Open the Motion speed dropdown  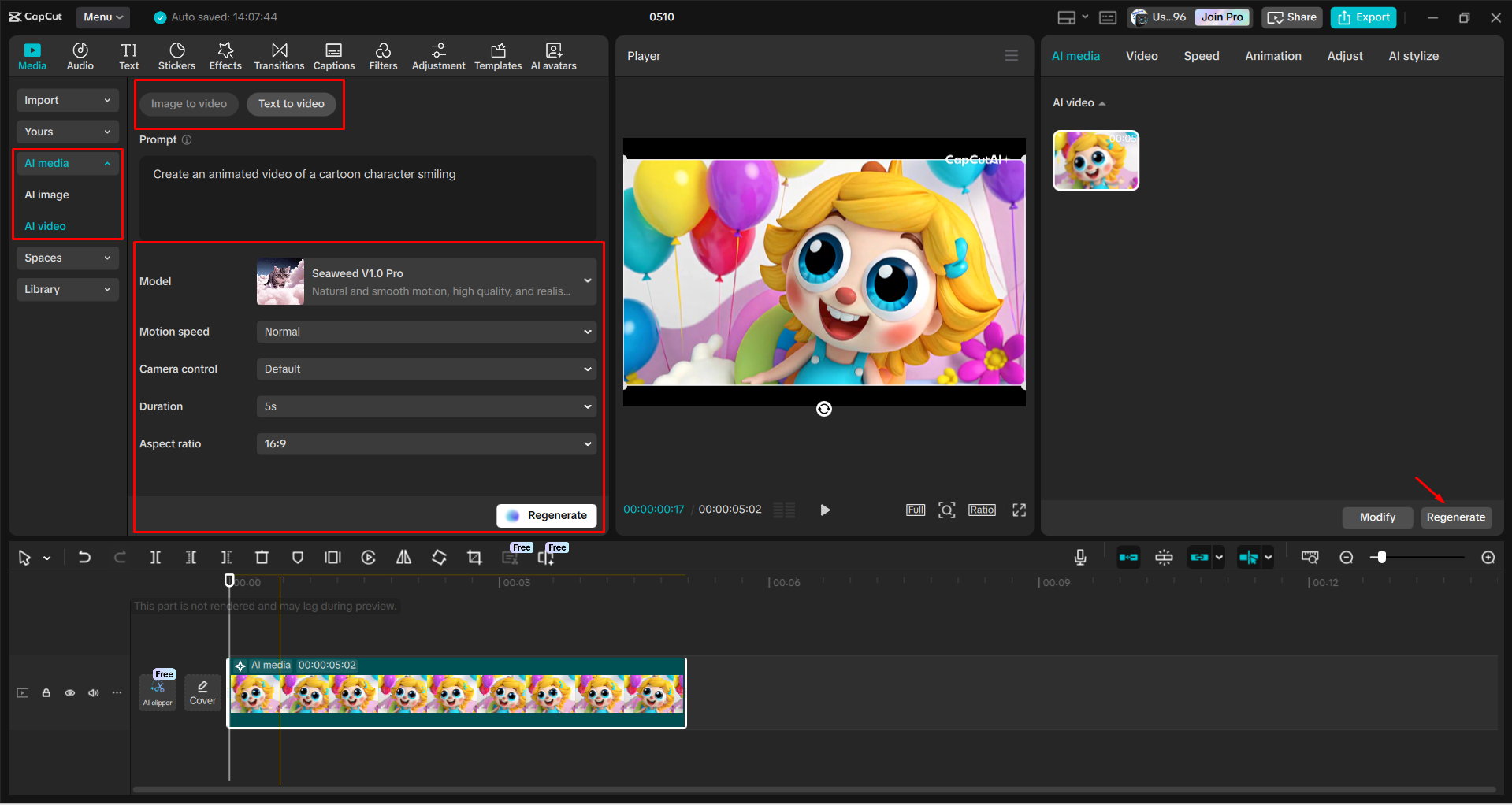coord(425,331)
